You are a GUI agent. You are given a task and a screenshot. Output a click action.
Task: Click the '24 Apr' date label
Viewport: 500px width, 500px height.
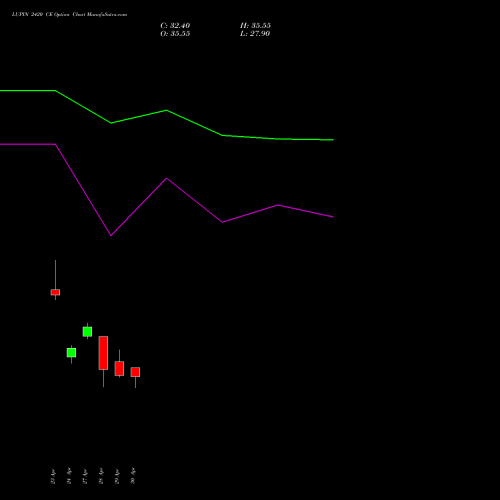pyautogui.click(x=69, y=476)
